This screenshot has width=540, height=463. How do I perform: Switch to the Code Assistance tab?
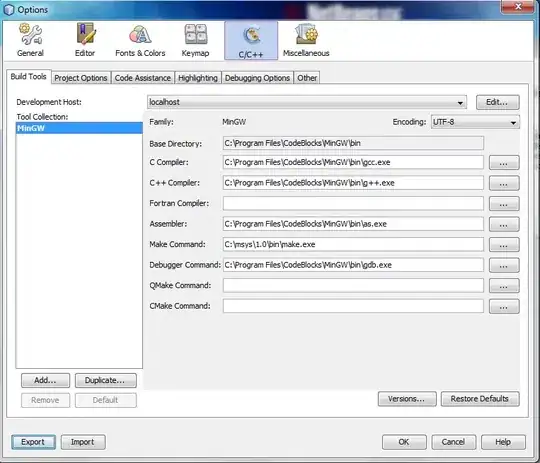pos(143,78)
